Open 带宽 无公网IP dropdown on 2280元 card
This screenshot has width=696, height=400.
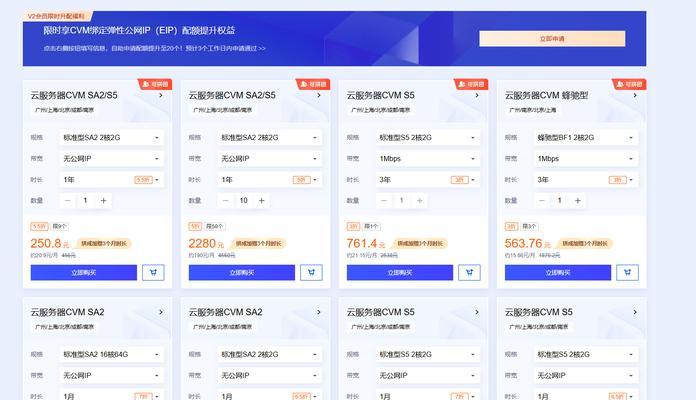269,158
